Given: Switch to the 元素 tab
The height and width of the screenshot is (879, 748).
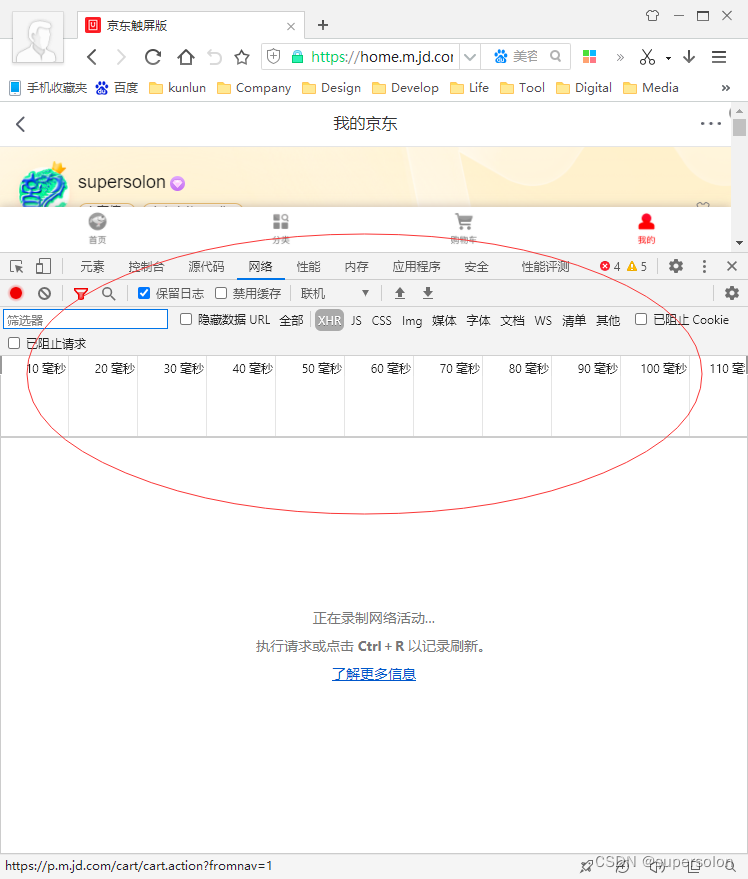Looking at the screenshot, I should coord(92,267).
